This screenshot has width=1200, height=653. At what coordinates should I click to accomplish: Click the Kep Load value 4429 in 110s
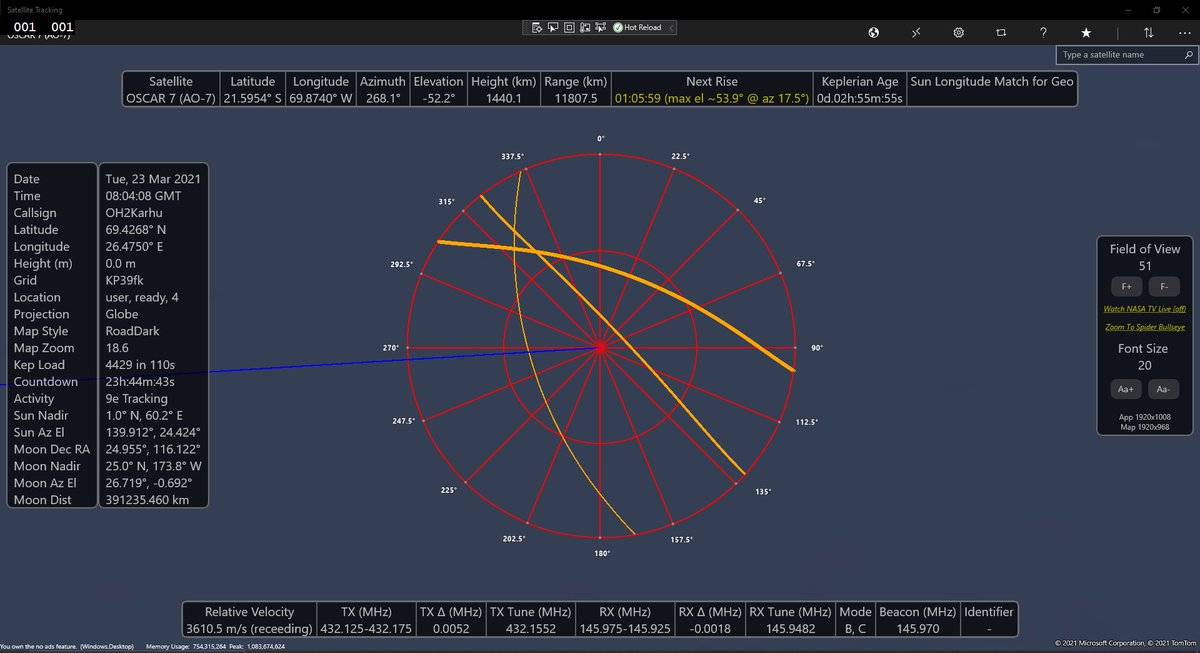coord(140,365)
